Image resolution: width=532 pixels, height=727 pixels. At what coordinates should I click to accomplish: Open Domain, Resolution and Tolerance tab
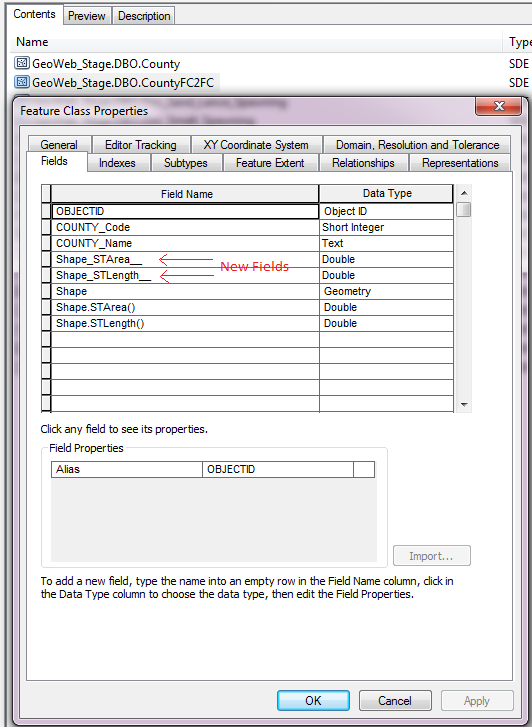click(x=417, y=145)
